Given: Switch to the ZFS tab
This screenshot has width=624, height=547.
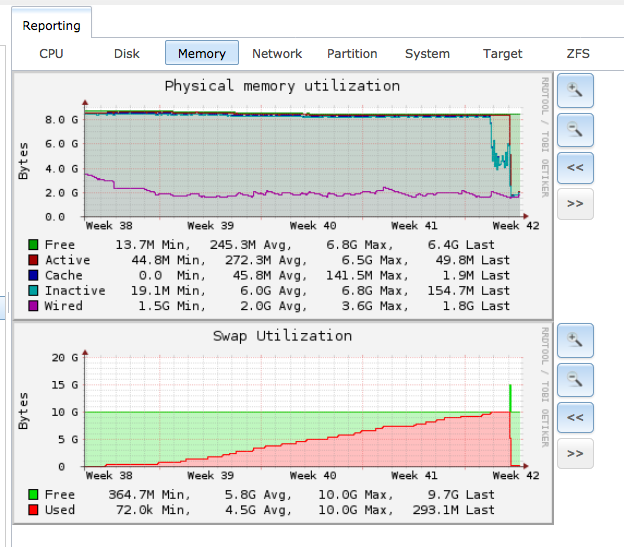Looking at the screenshot, I should 578,54.
